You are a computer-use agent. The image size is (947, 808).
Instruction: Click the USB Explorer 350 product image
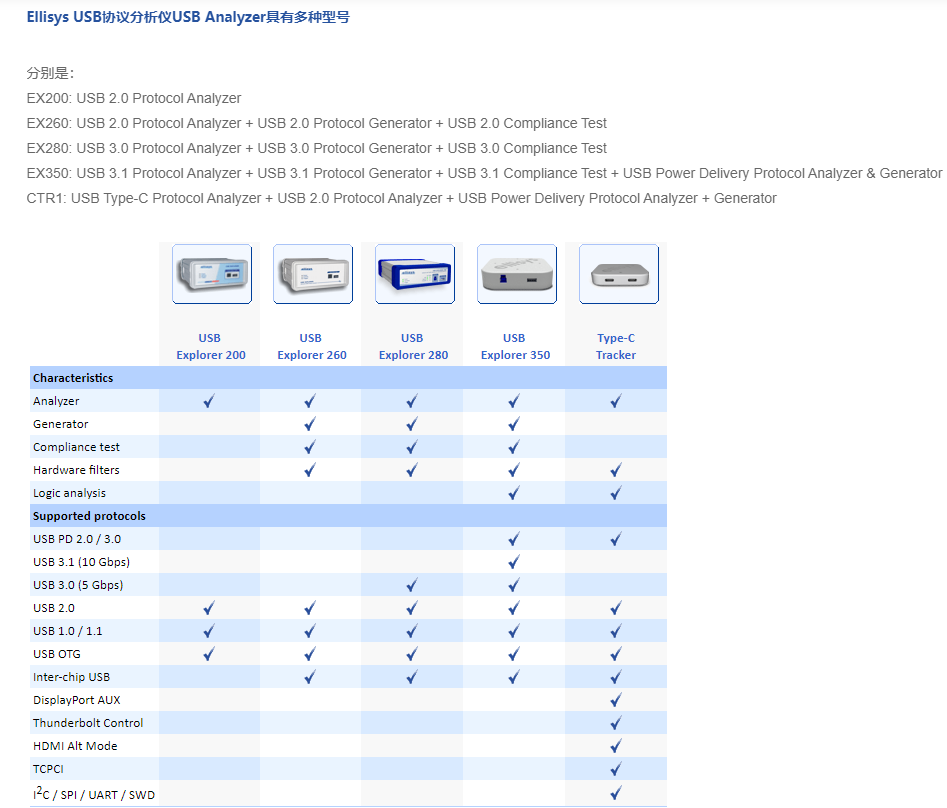[517, 274]
